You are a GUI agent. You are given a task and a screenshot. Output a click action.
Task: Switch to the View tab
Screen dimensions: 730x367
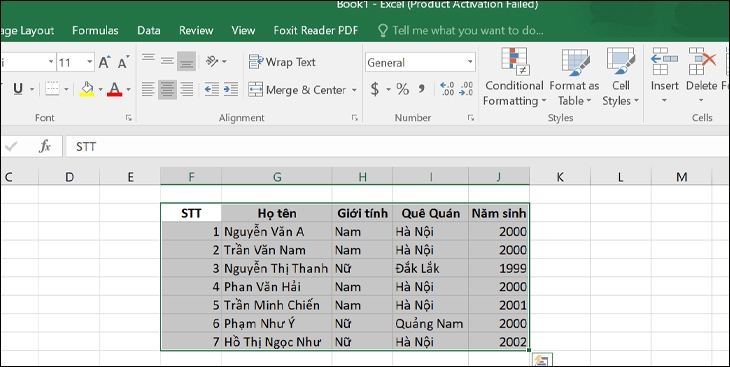[243, 31]
